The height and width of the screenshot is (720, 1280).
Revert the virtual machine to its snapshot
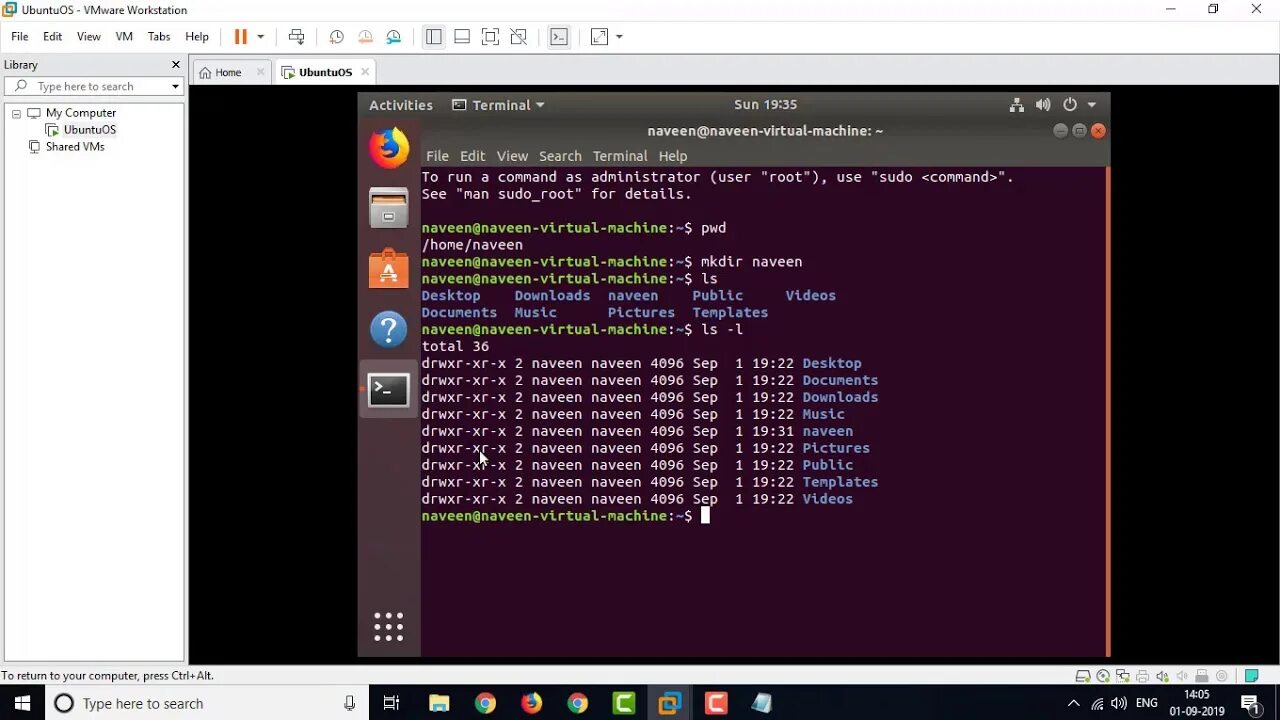click(x=365, y=37)
